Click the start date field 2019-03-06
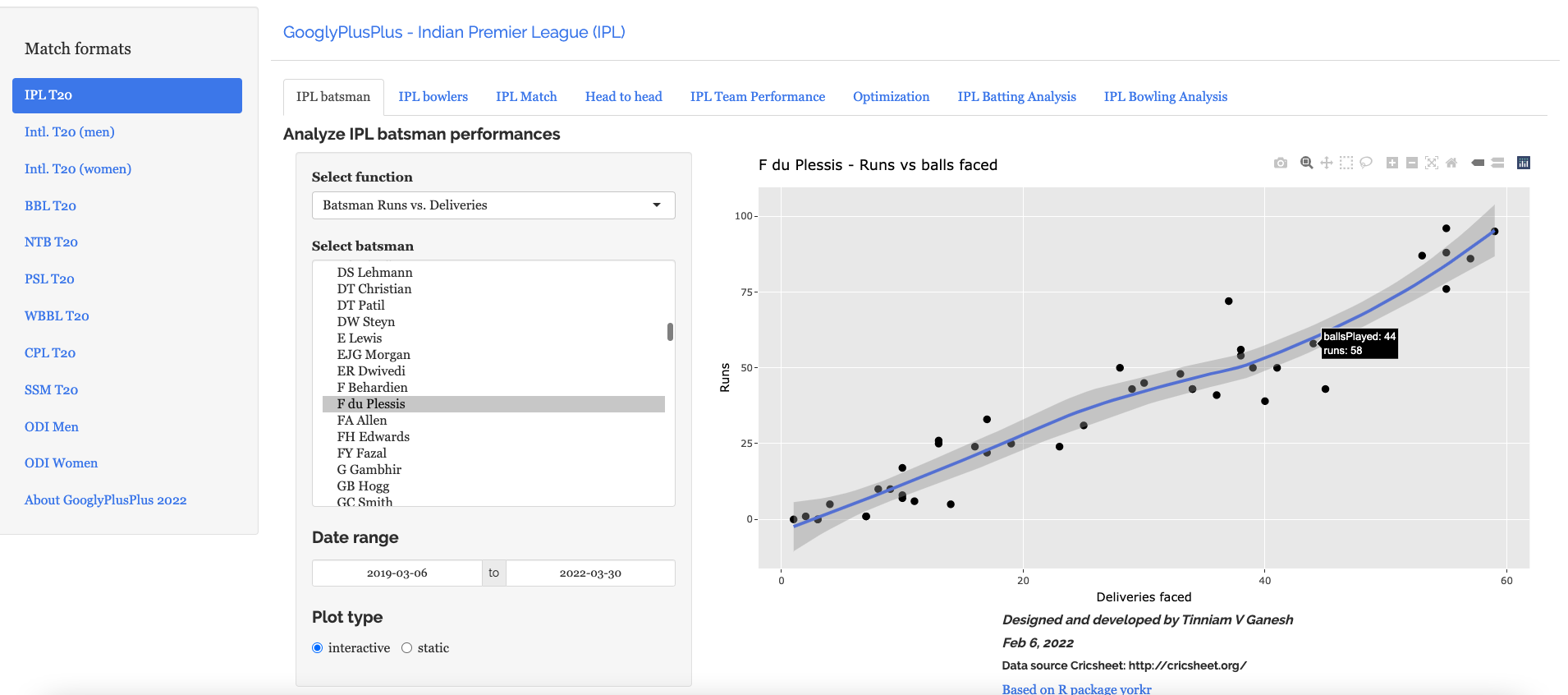 click(397, 573)
